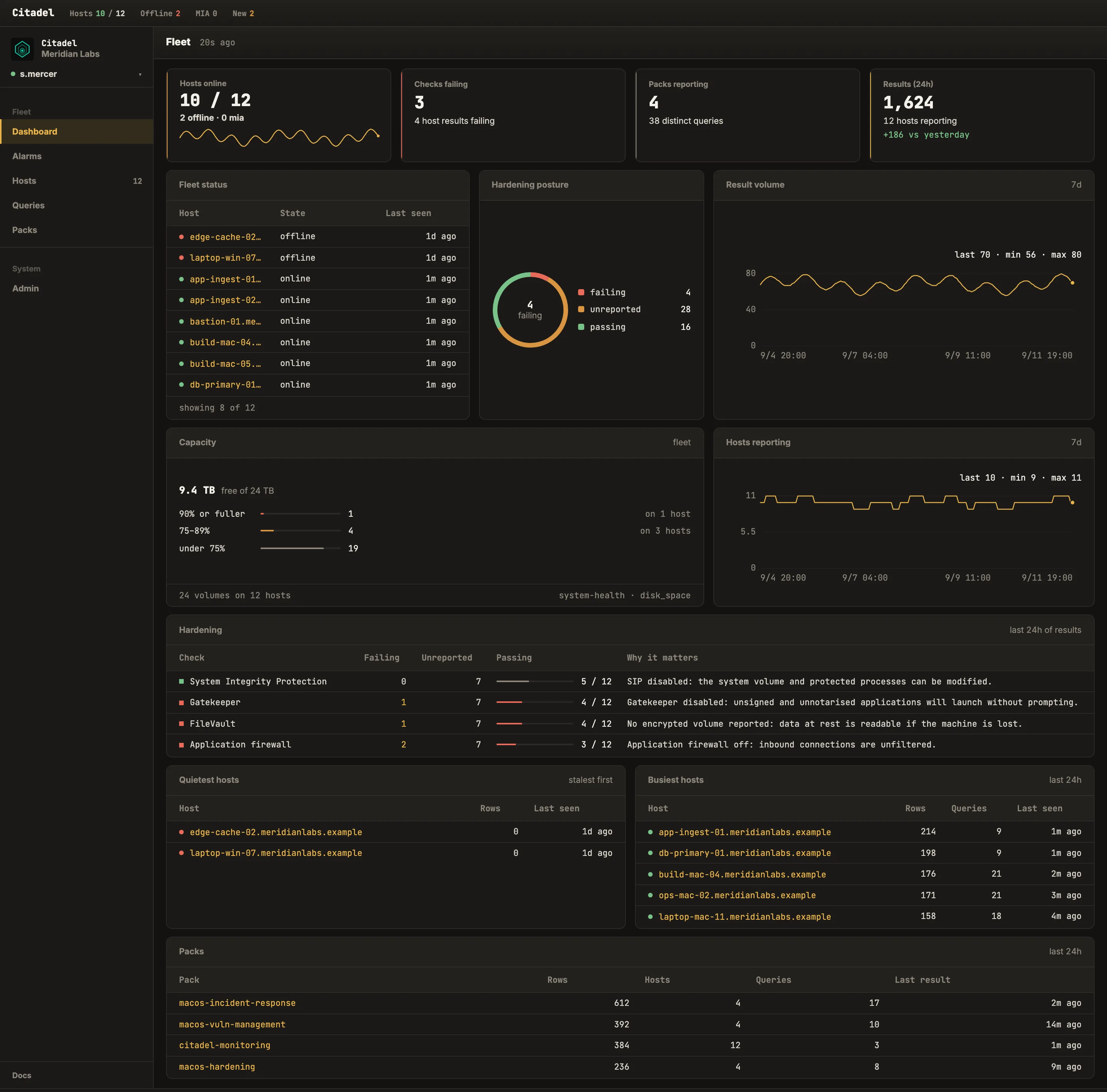
Task: Open app-ingest-01.meridianlabs.example in Busiest hosts
Action: (x=744, y=832)
